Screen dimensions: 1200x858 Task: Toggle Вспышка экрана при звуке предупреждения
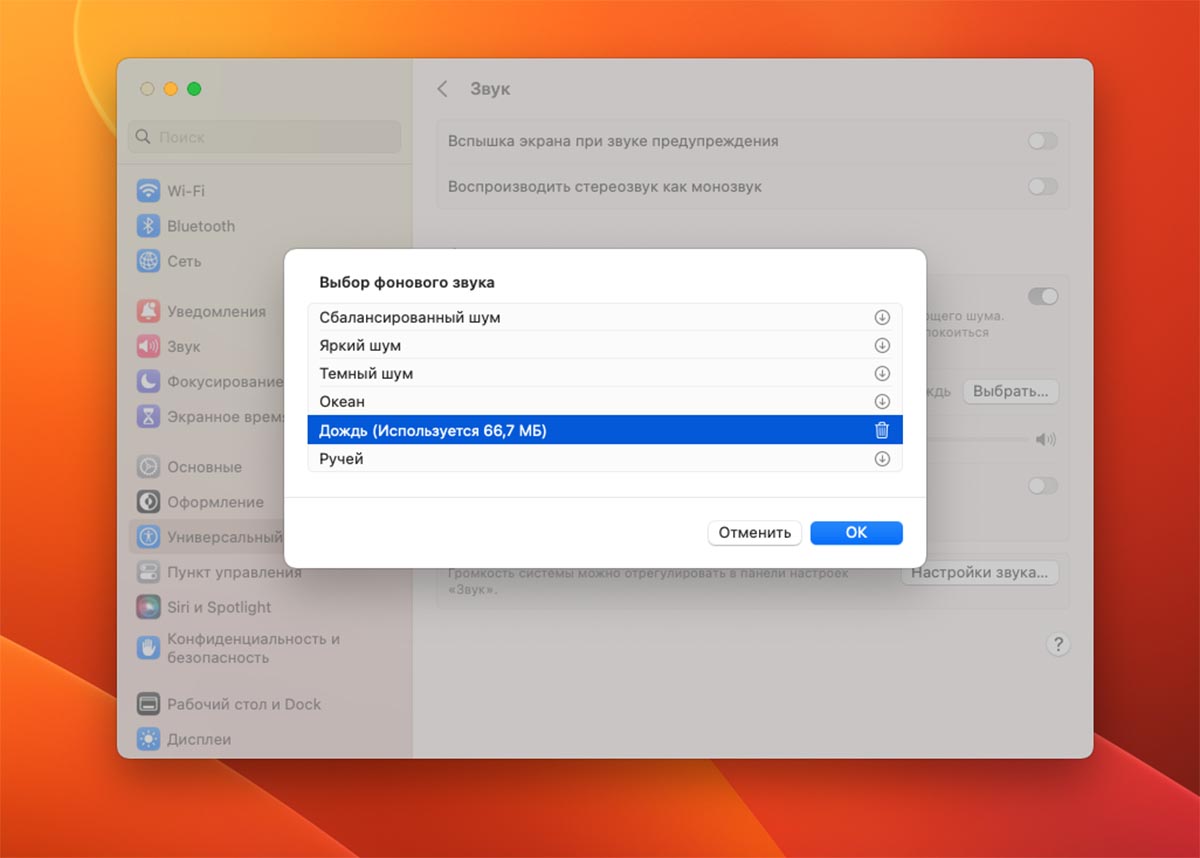click(x=1042, y=141)
